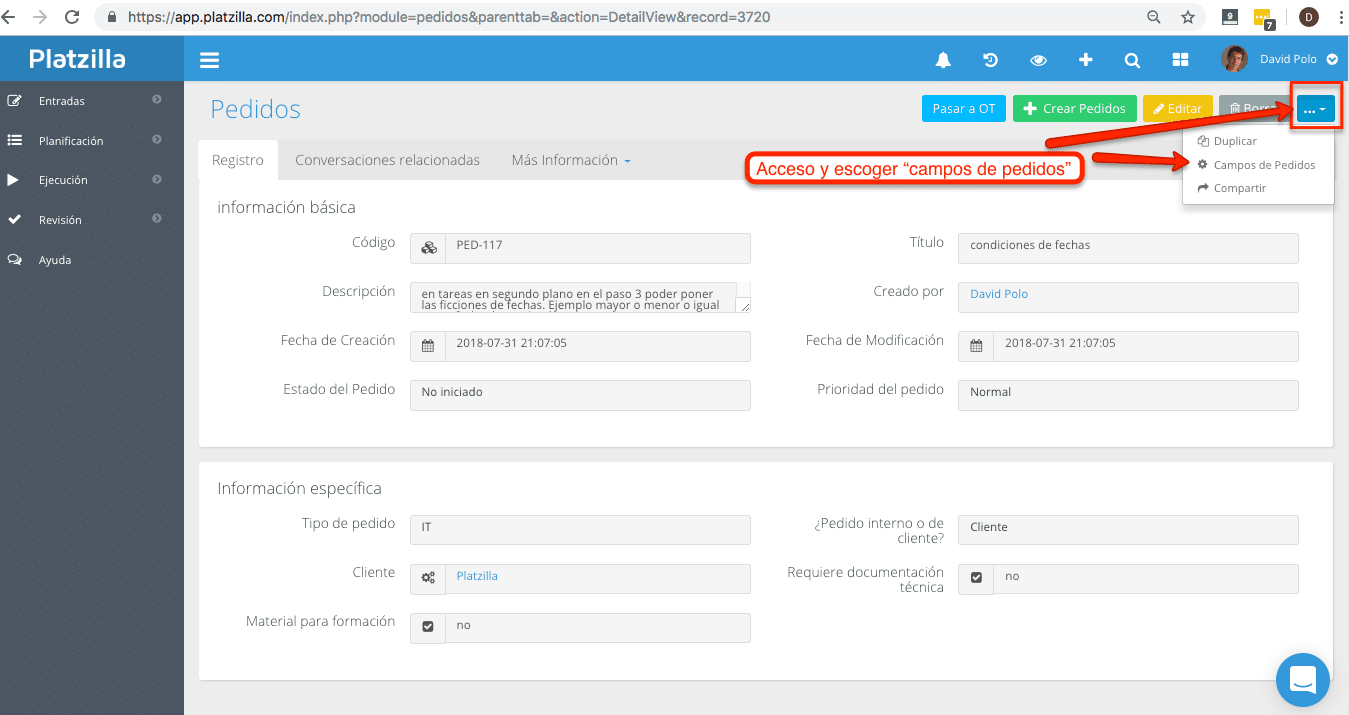Image resolution: width=1349 pixels, height=715 pixels.
Task: Select Campos de Pedidos menu entry
Action: (1257, 165)
